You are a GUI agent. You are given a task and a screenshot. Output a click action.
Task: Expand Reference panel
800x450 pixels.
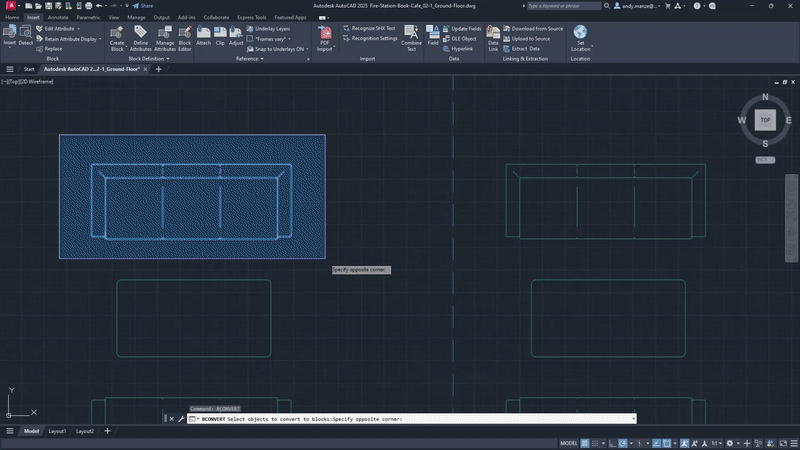(249, 59)
